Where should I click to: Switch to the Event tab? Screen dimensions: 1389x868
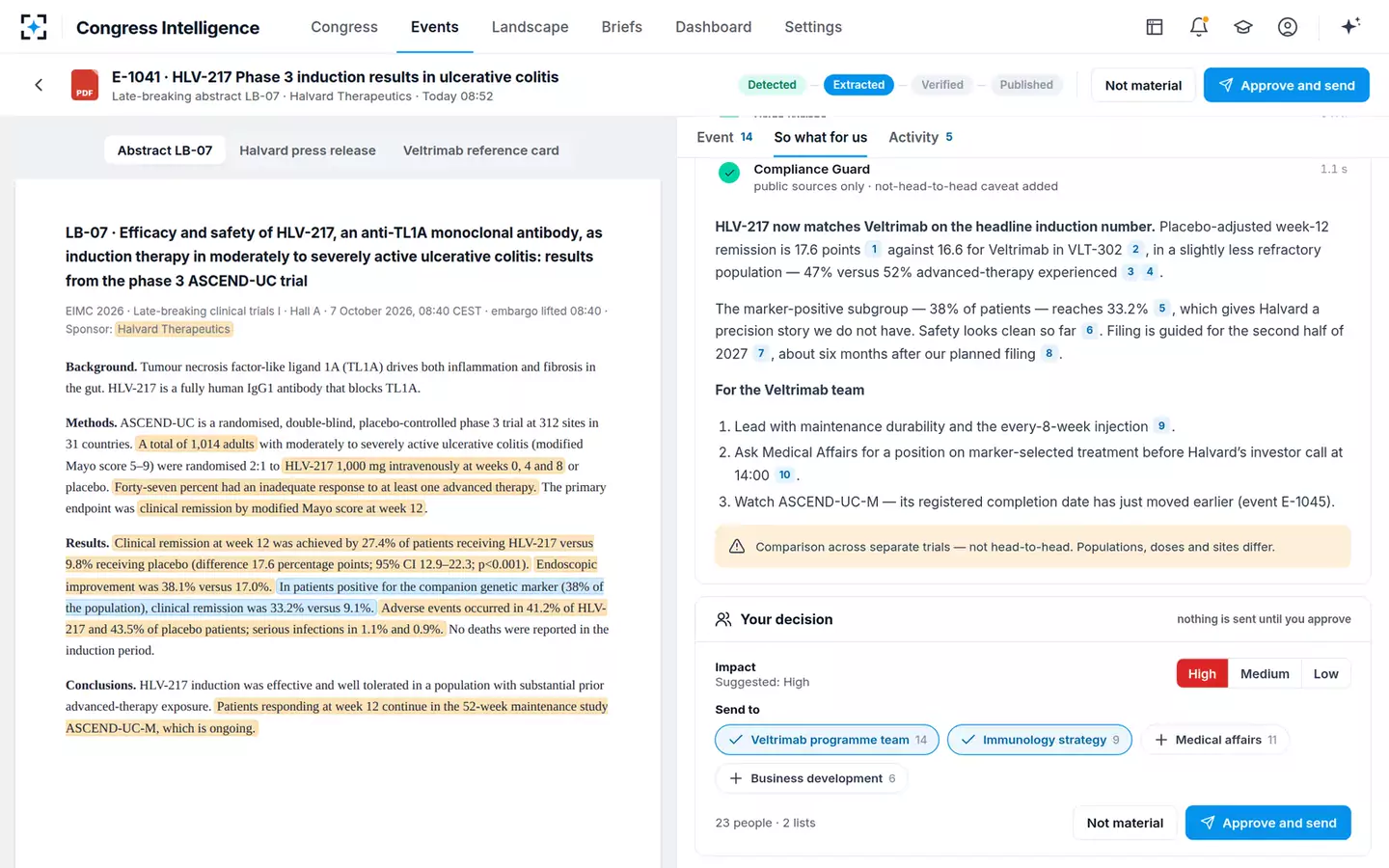724,137
